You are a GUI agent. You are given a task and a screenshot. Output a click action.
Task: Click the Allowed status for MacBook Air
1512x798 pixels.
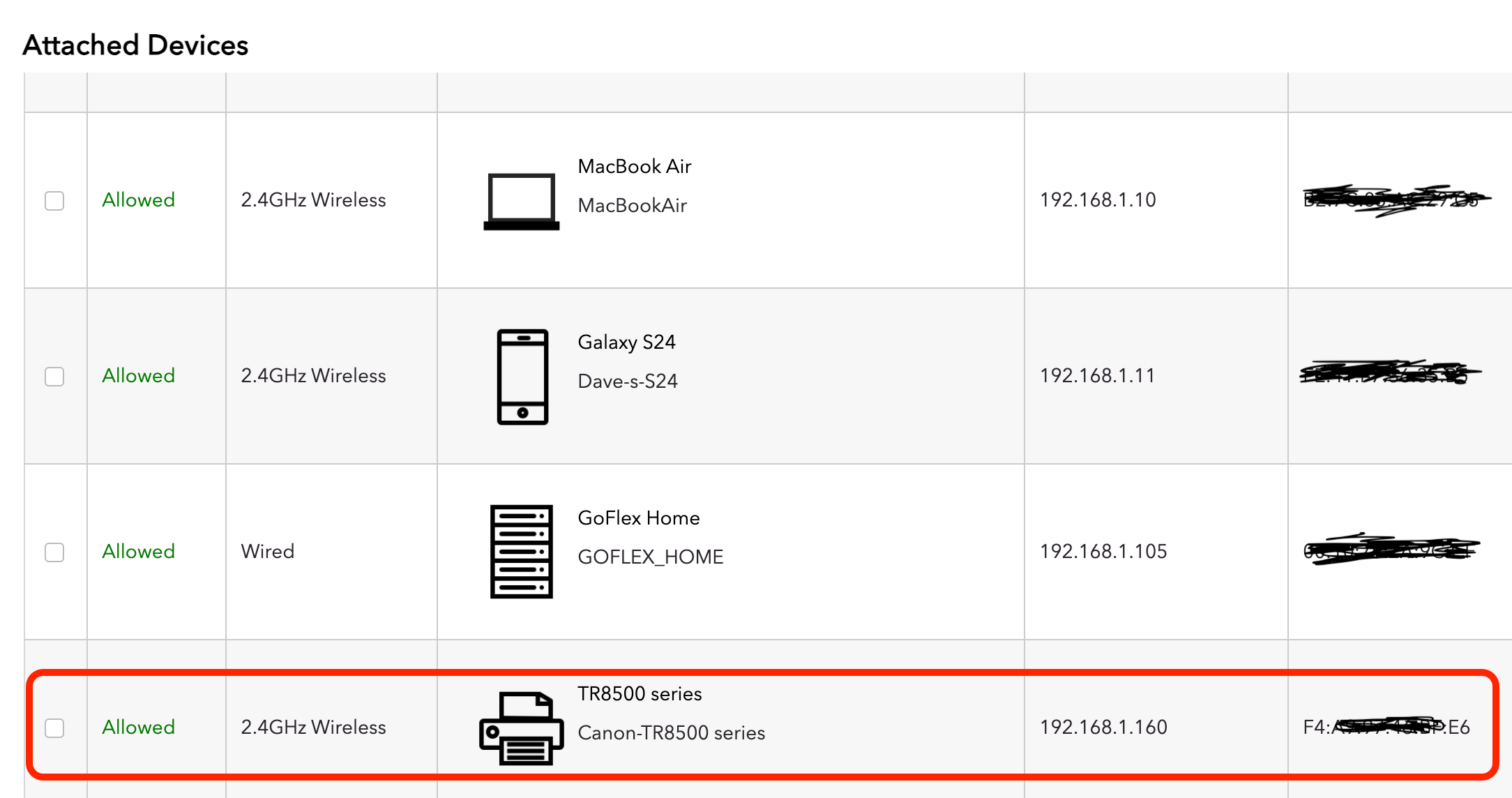pyautogui.click(x=138, y=200)
